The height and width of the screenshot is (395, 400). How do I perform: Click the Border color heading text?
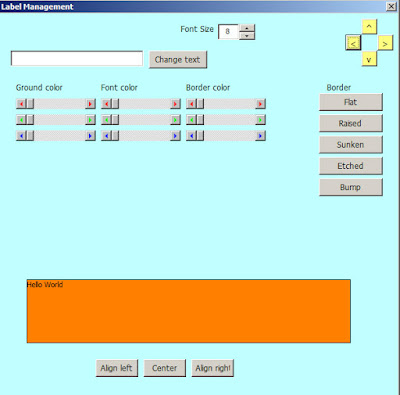(208, 88)
